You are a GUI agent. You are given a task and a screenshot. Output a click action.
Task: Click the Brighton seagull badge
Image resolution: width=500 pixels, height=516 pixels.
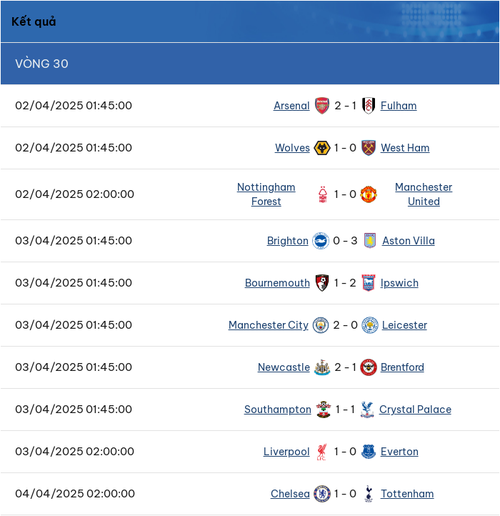coord(321,241)
